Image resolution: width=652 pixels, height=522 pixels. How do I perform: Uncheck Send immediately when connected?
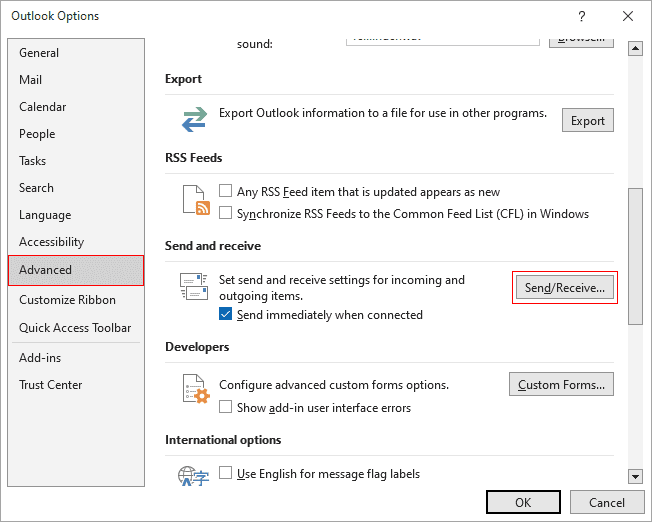tap(225, 314)
